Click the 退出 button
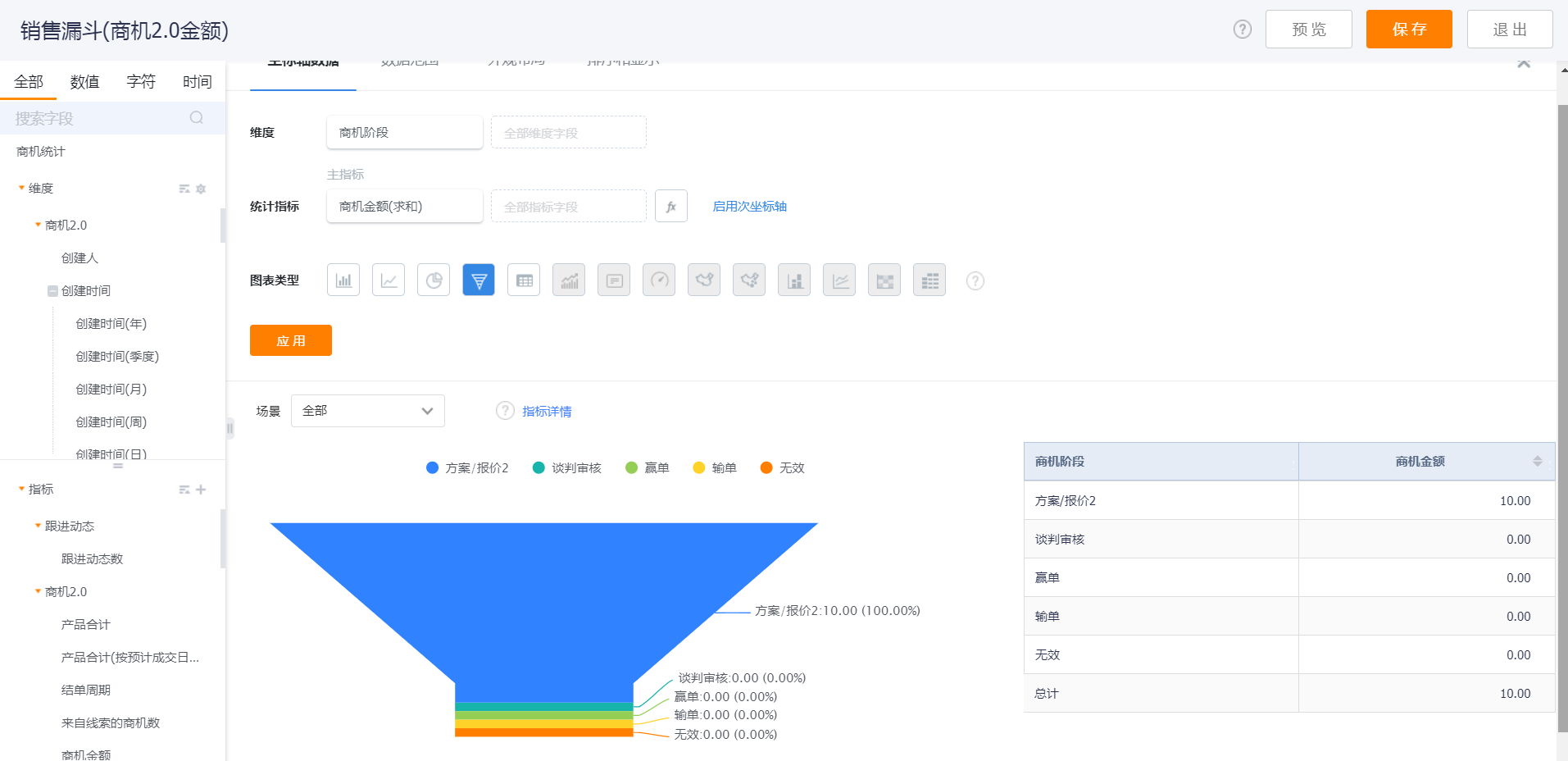1568x761 pixels. pos(1510,30)
